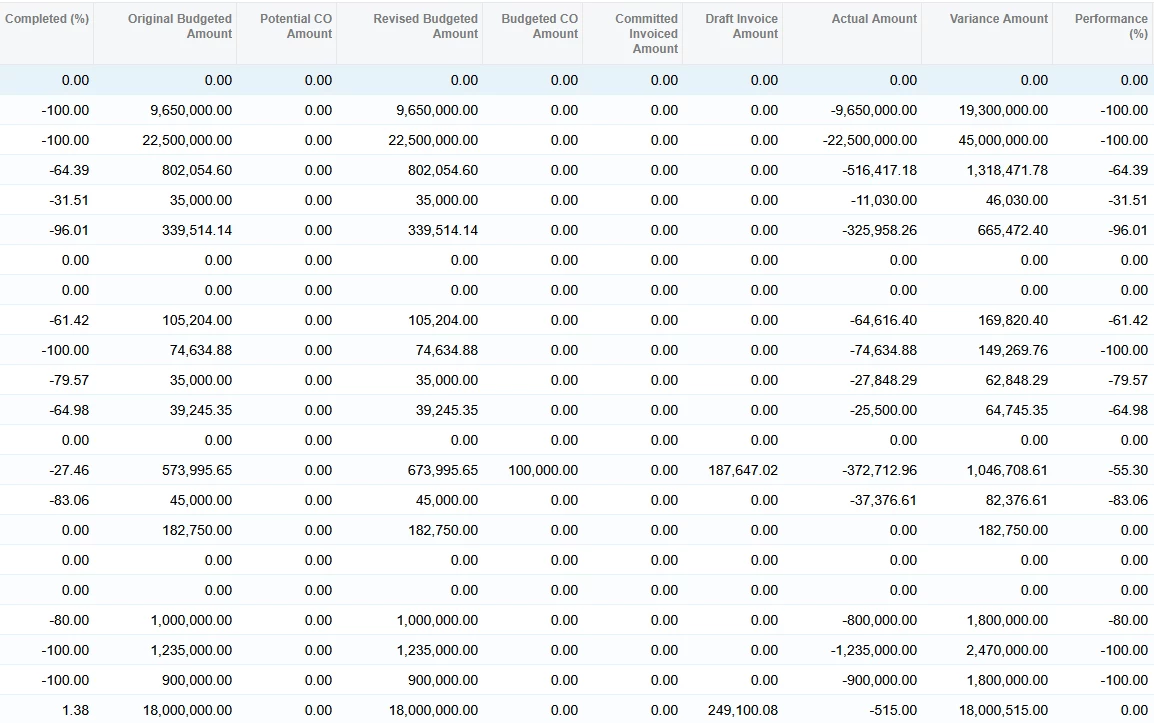Select the 339,514.14 Original Budgeted Amount cell
The width and height of the screenshot is (1154, 723).
[197, 230]
